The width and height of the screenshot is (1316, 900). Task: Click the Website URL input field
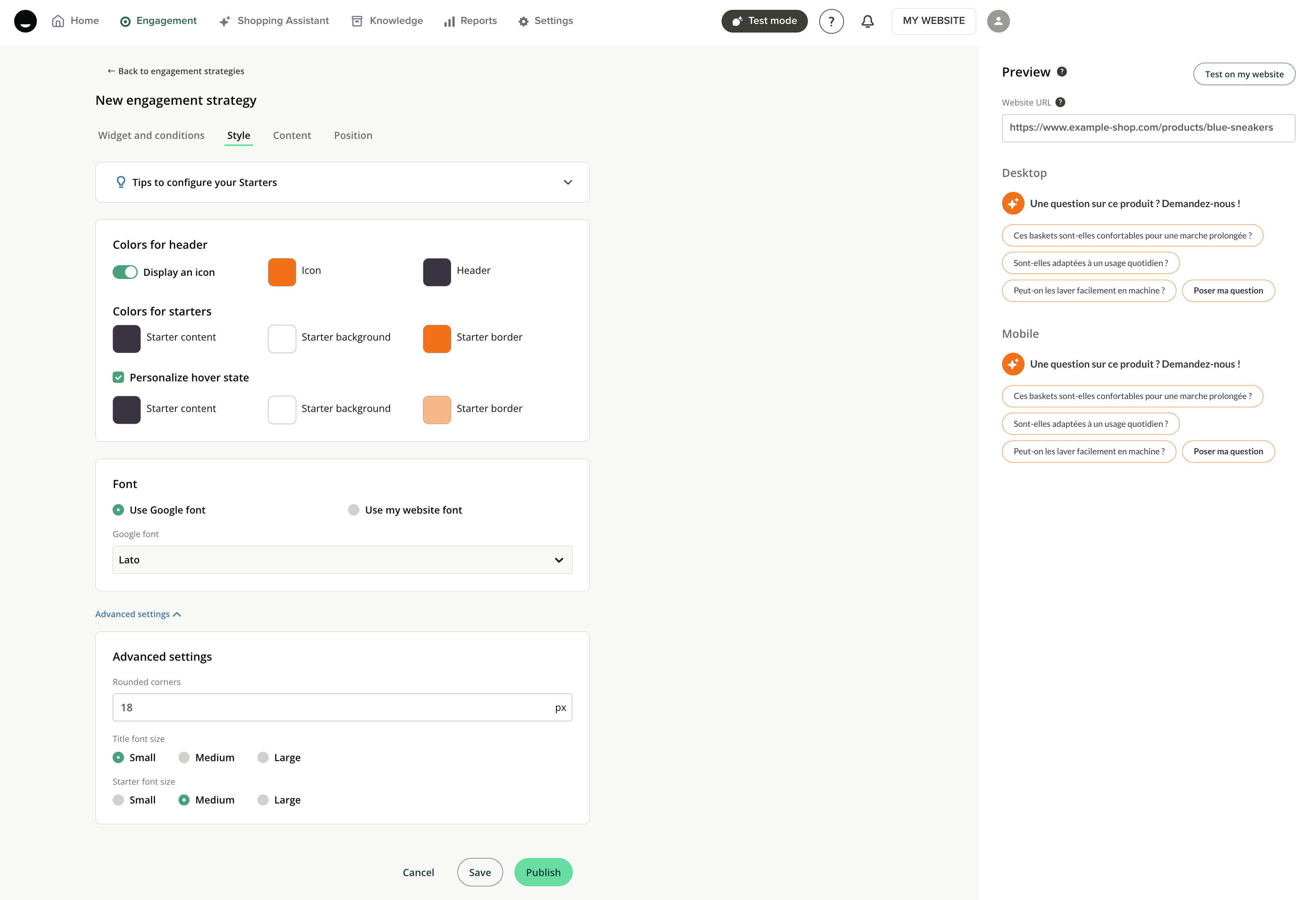pyautogui.click(x=1148, y=128)
